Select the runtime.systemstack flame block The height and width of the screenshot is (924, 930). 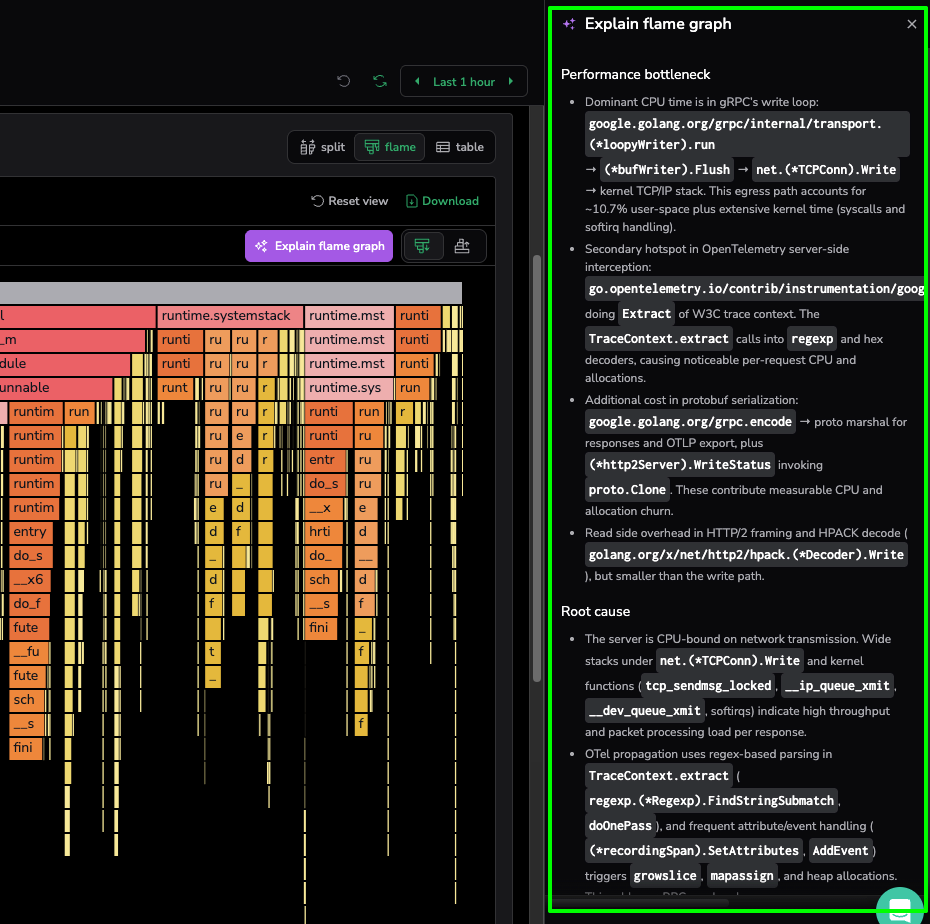pos(229,316)
